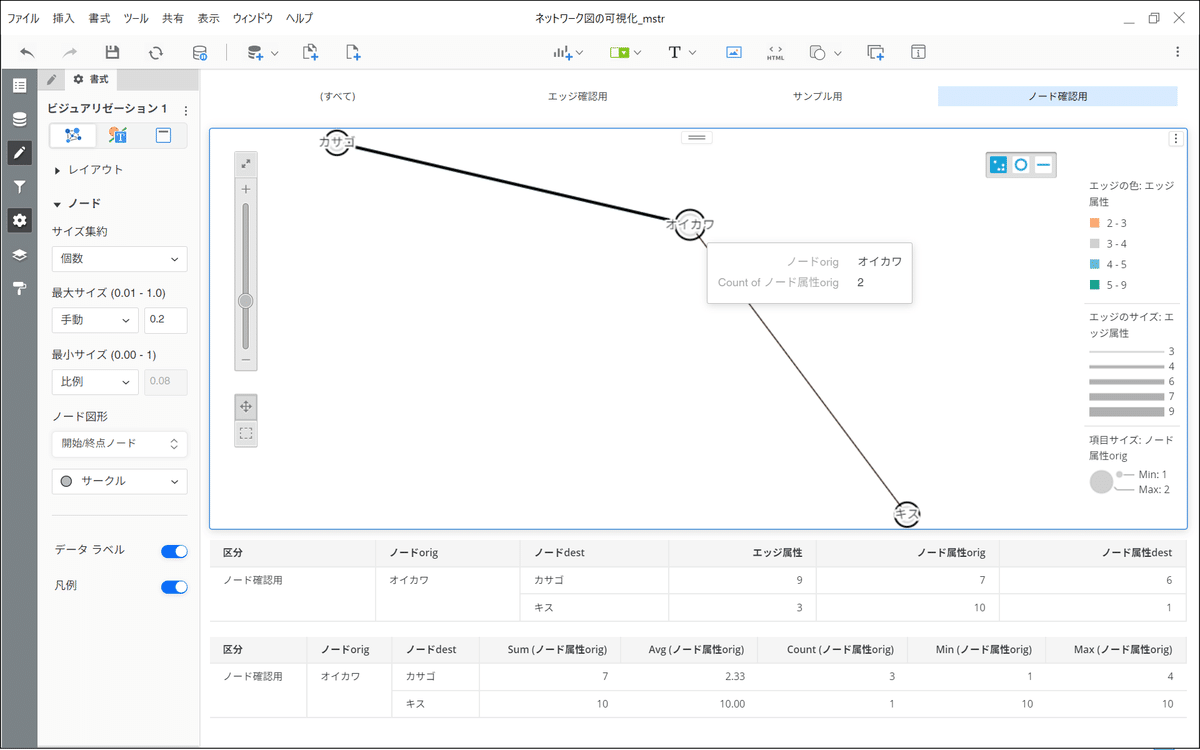1200x750 pixels.
Task: Expand the レイアウト section
Action: coord(89,170)
